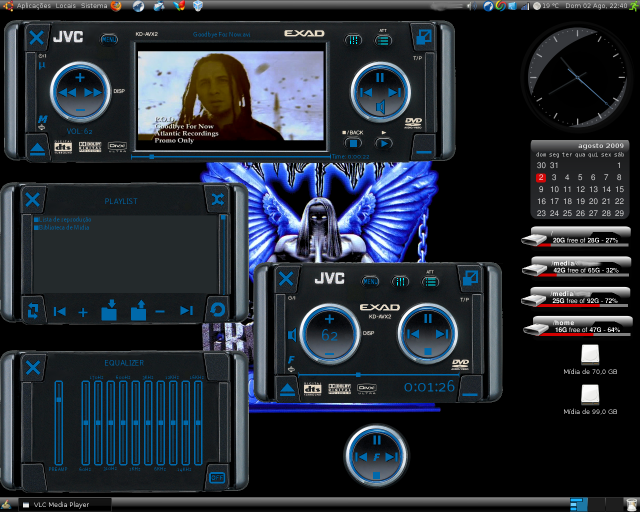Decrease volume with minus on main player left dial

(80, 110)
